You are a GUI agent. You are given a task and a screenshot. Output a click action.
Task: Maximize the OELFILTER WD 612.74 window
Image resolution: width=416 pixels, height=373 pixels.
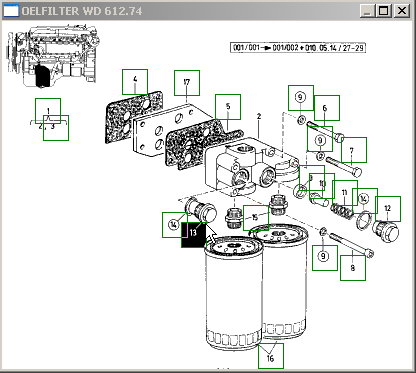384,11
